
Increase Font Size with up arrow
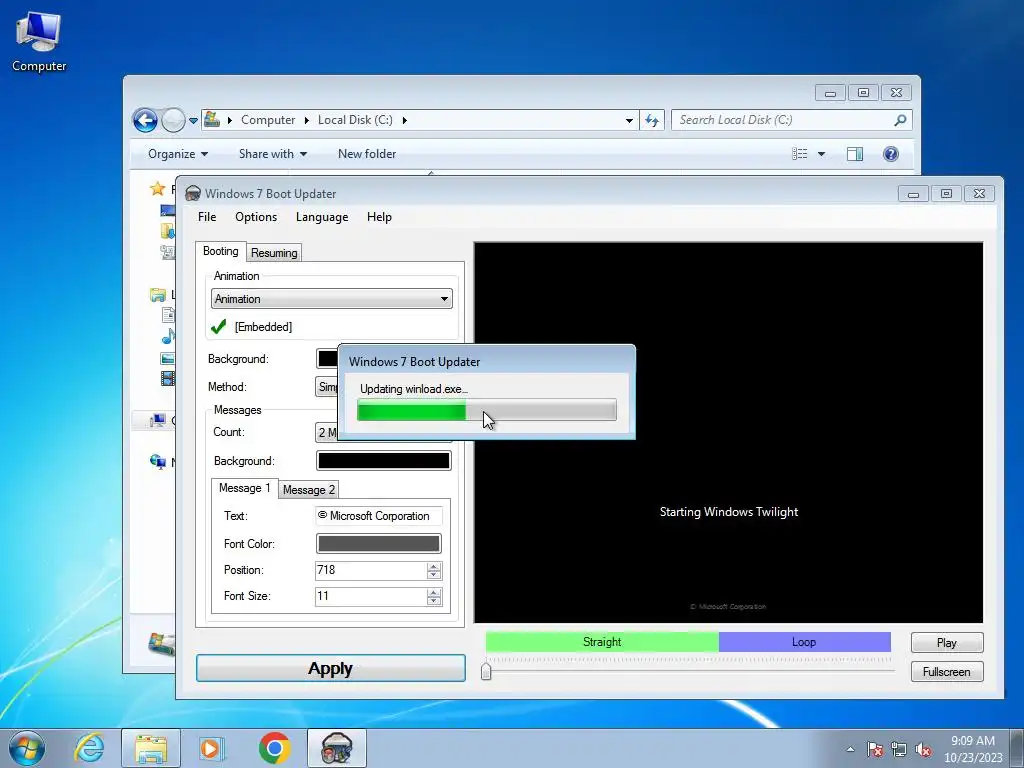[434, 592]
